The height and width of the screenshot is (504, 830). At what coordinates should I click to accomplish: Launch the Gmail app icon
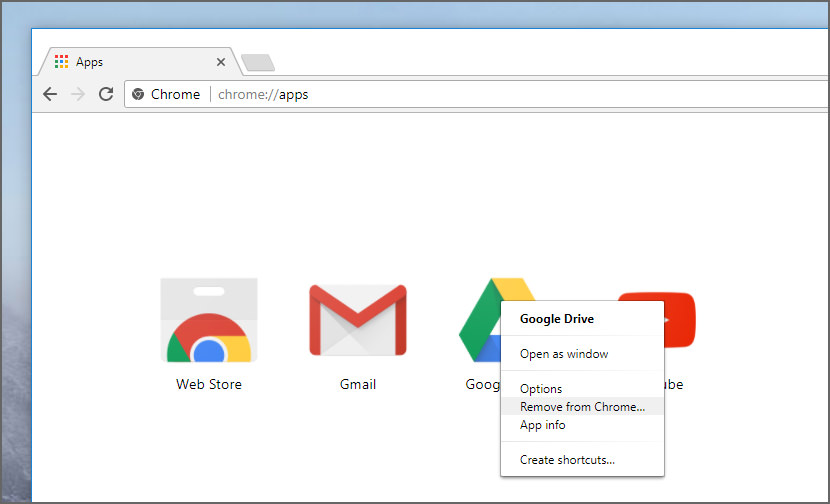[x=358, y=320]
